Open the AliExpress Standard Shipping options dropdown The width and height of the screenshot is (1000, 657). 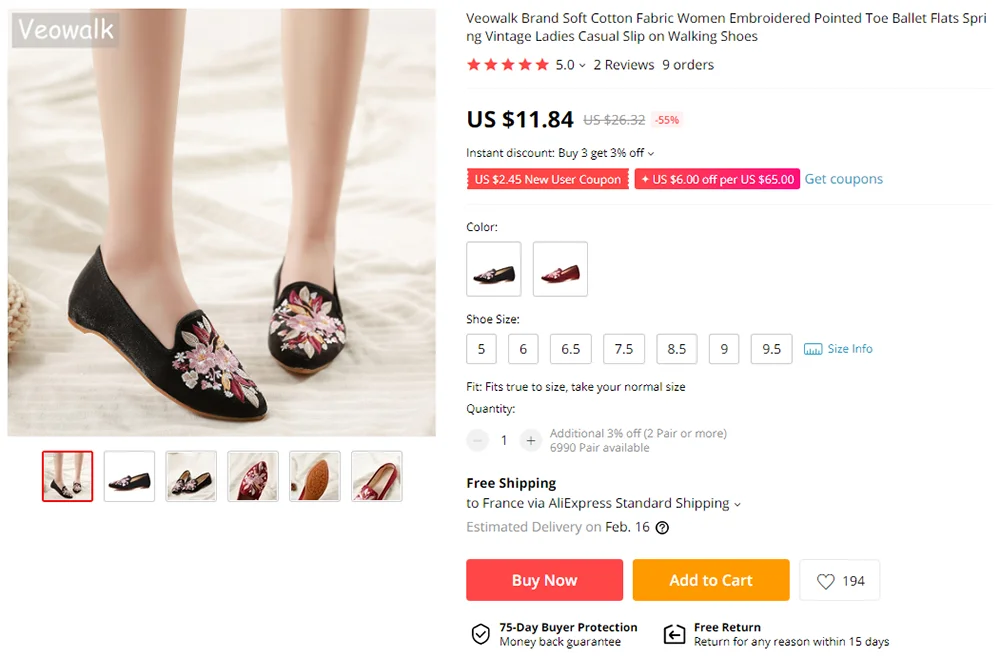pyautogui.click(x=738, y=504)
